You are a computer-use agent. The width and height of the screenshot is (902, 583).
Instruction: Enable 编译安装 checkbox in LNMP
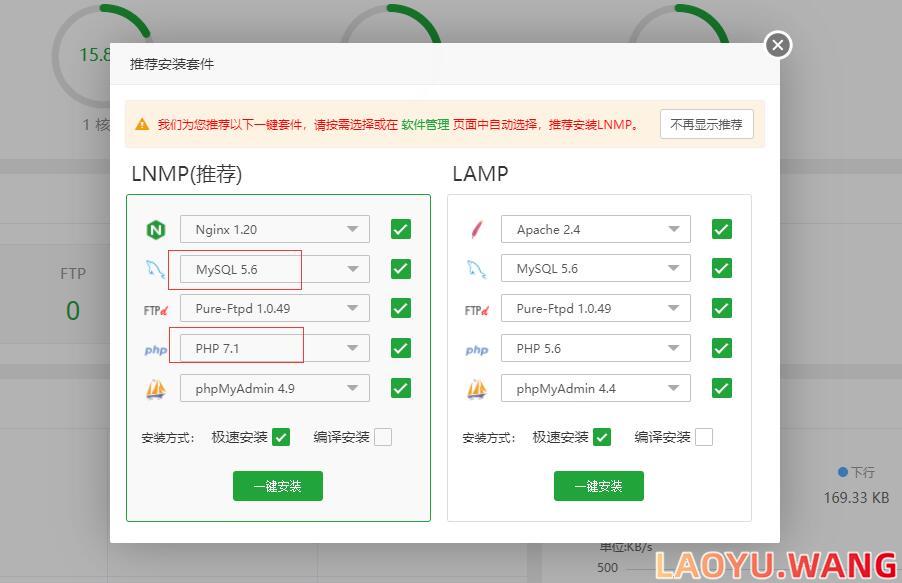click(383, 437)
